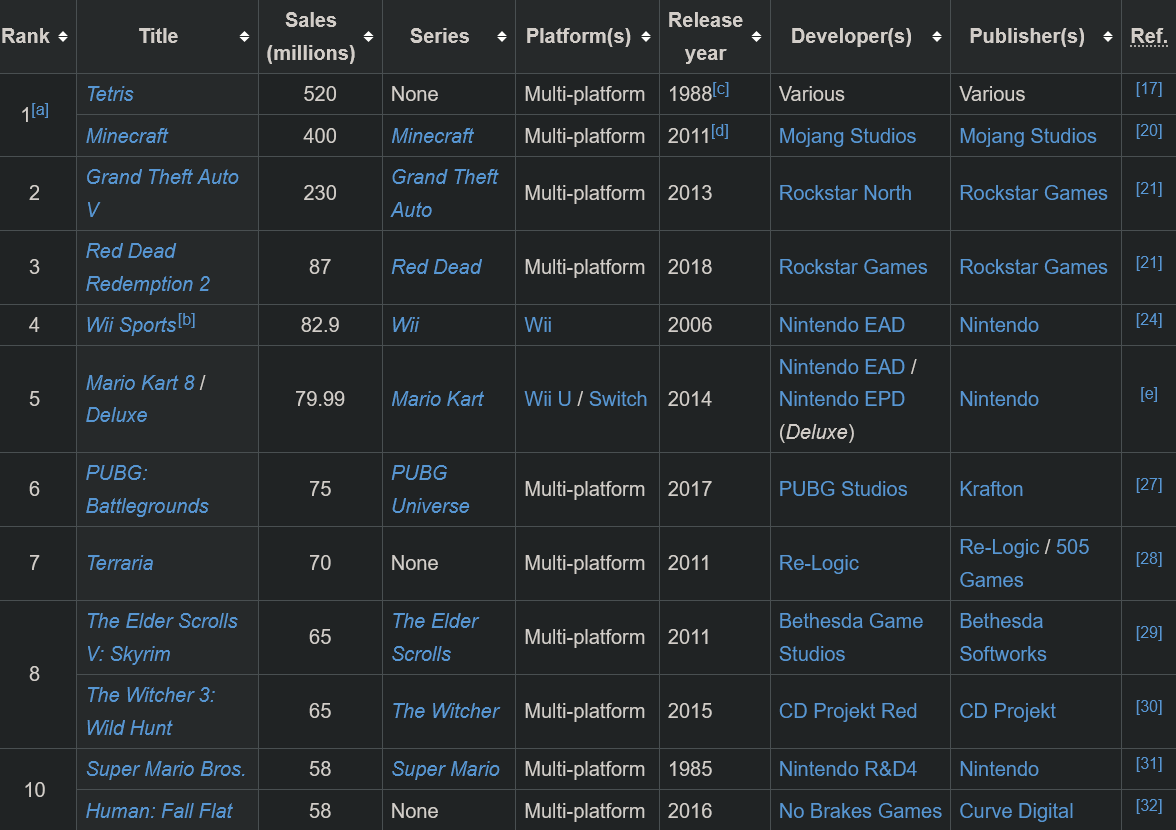Image resolution: width=1176 pixels, height=830 pixels.
Task: Open the Wii U platform link
Action: (548, 400)
